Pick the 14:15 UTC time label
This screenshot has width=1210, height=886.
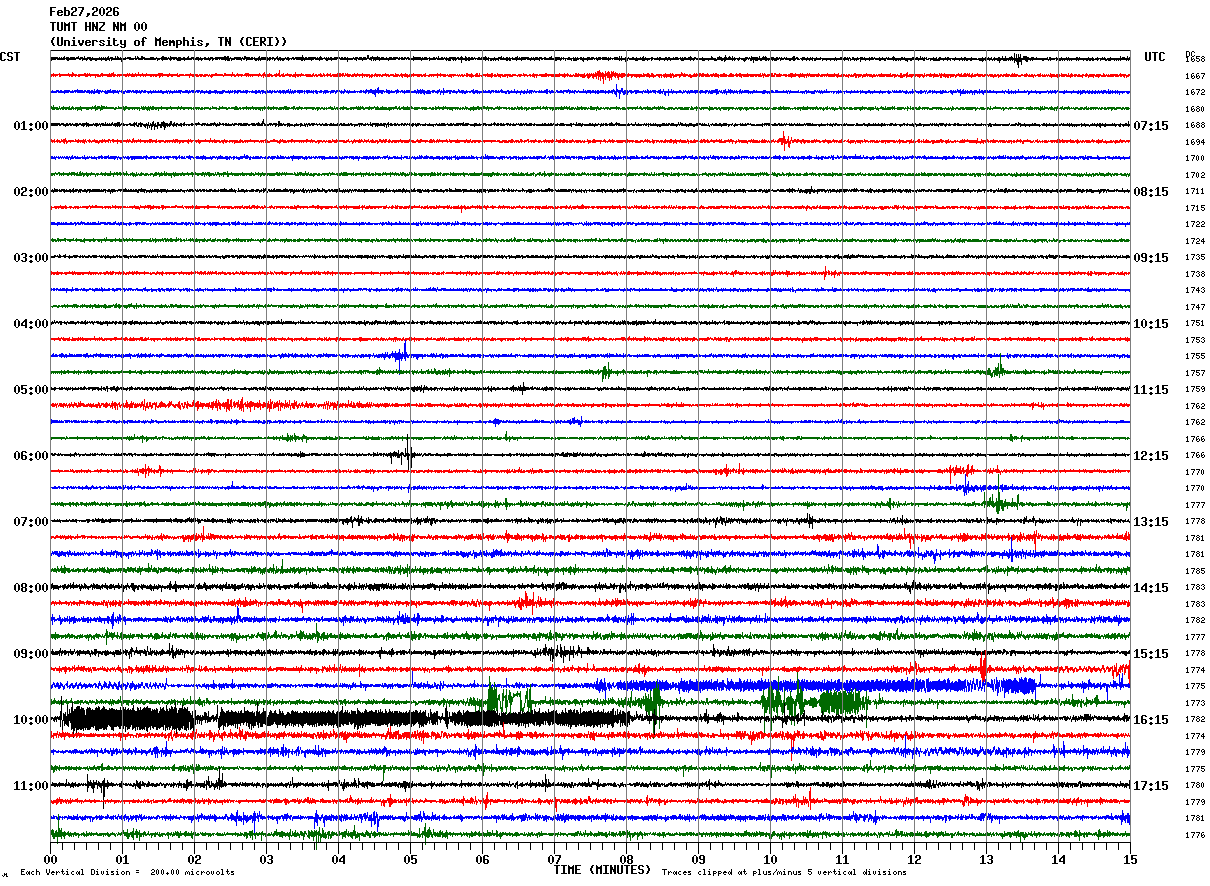(1151, 588)
